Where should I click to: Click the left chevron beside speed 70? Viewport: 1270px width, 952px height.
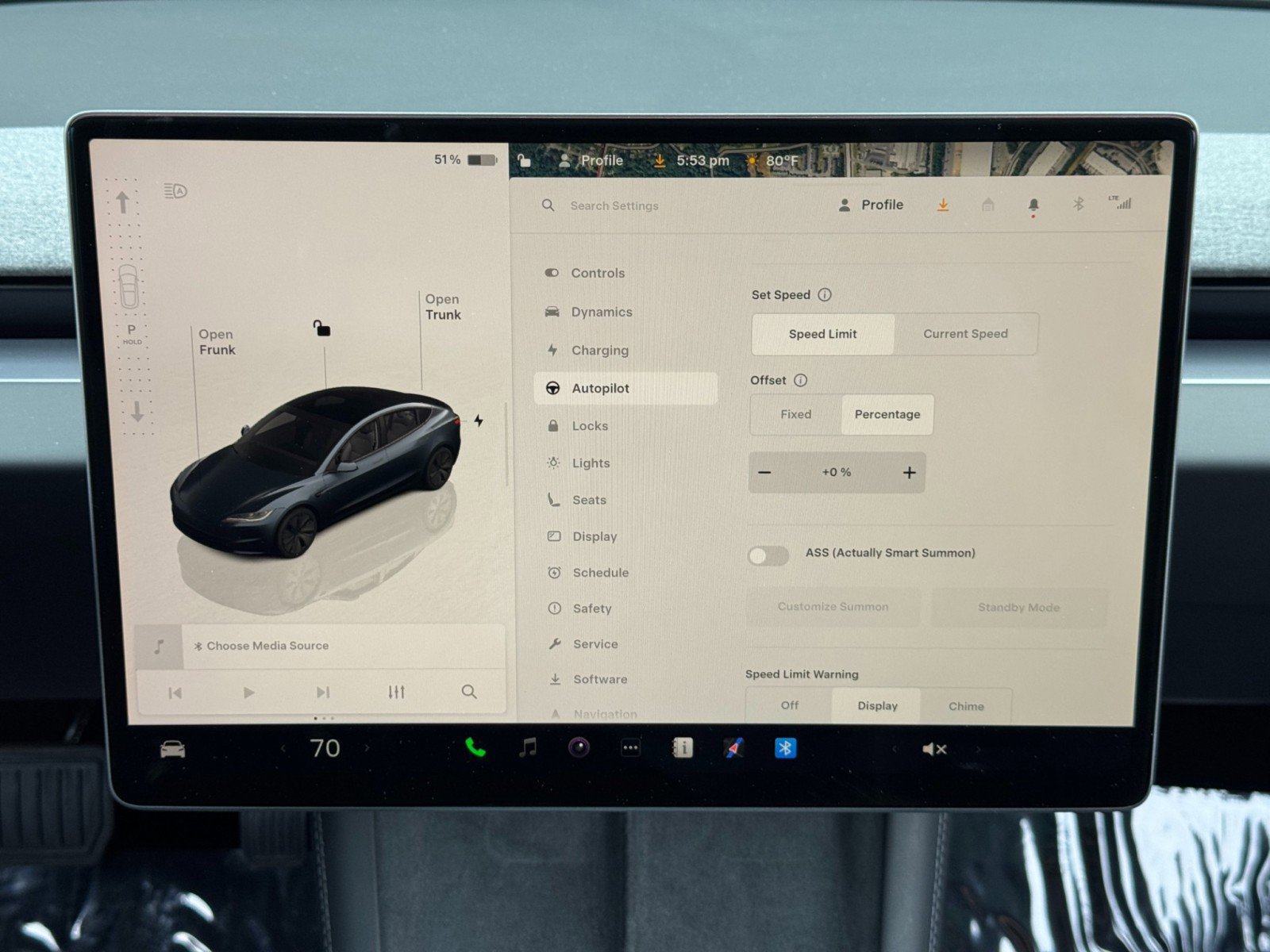(x=282, y=748)
